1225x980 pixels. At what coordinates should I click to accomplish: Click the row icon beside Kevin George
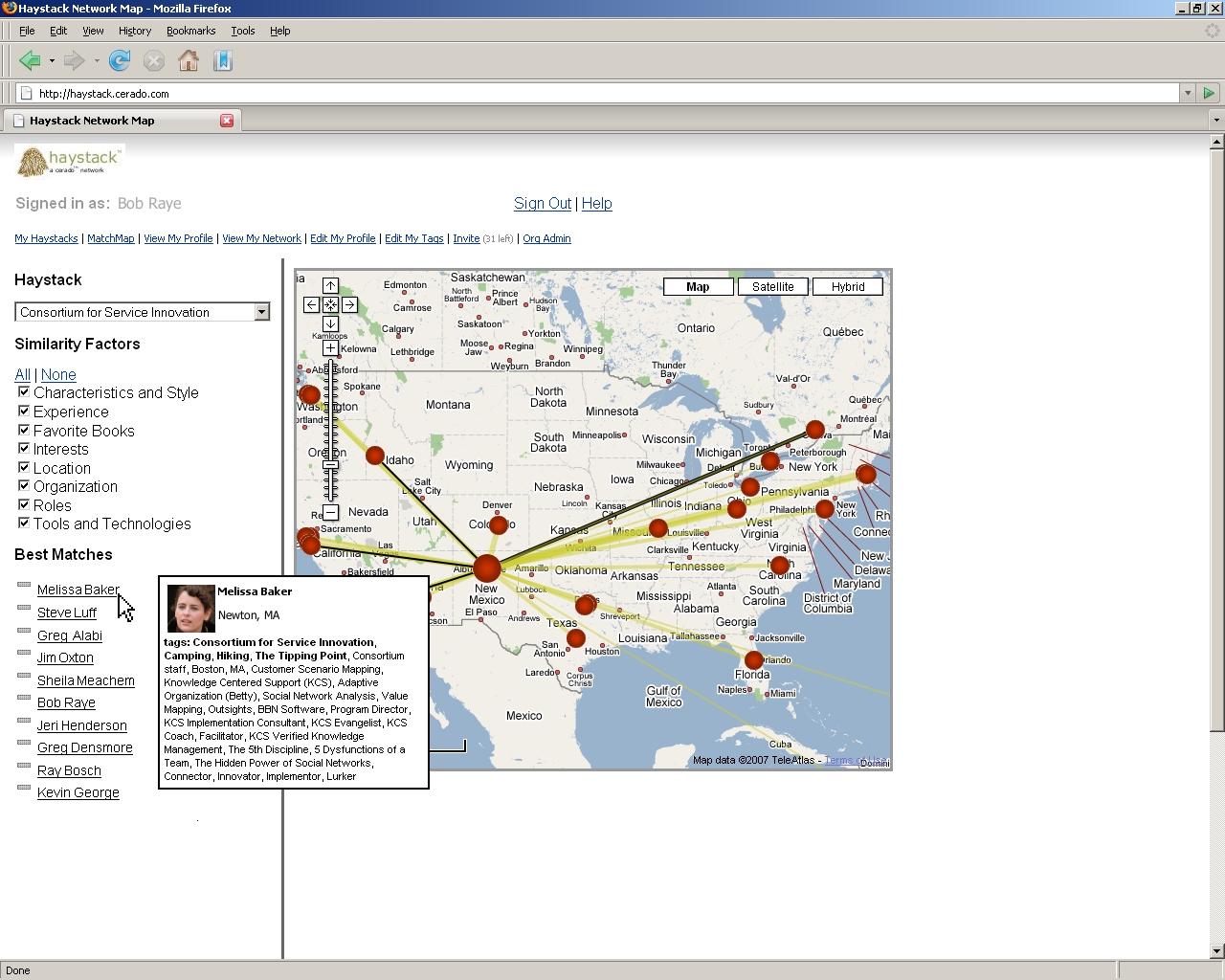[x=24, y=789]
